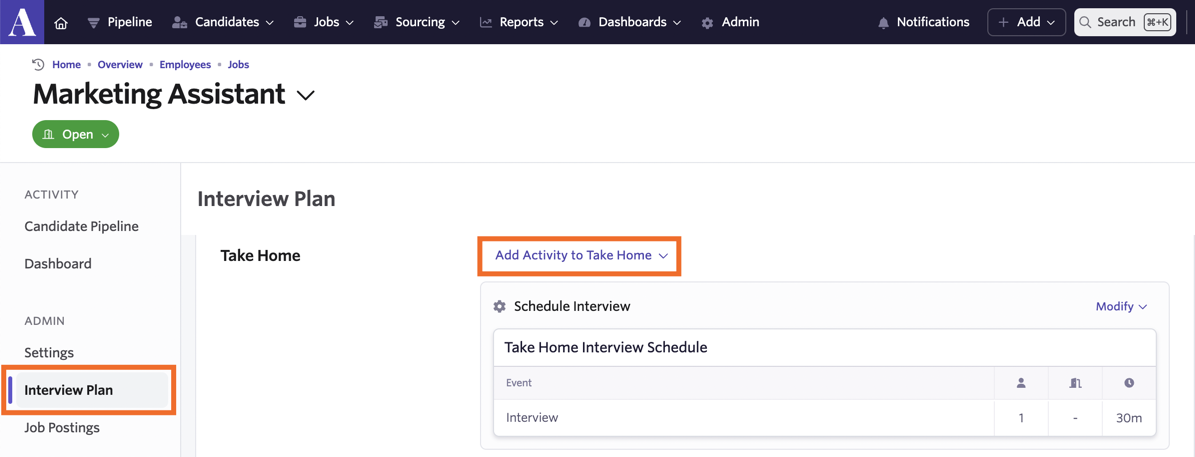Click the interviewer count 1 cell
Image resolution: width=1195 pixels, height=457 pixels.
click(1021, 417)
